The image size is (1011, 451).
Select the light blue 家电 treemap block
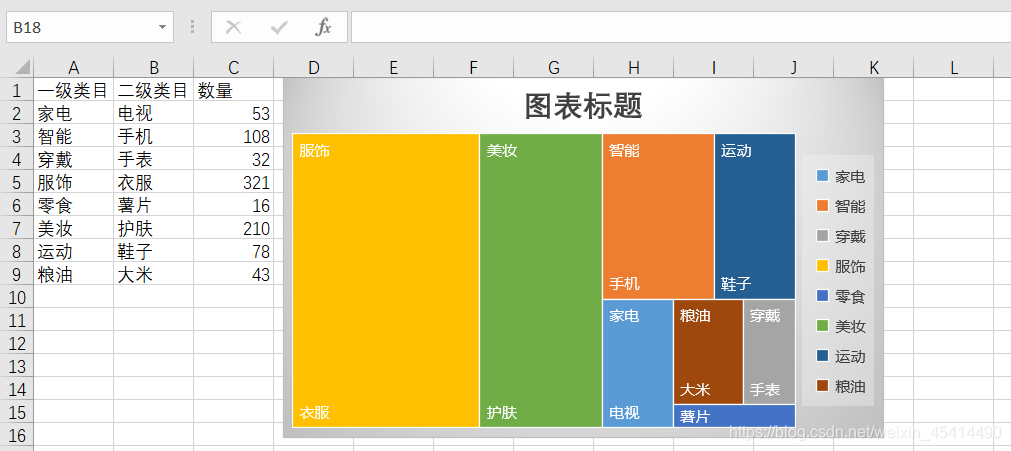(638, 363)
